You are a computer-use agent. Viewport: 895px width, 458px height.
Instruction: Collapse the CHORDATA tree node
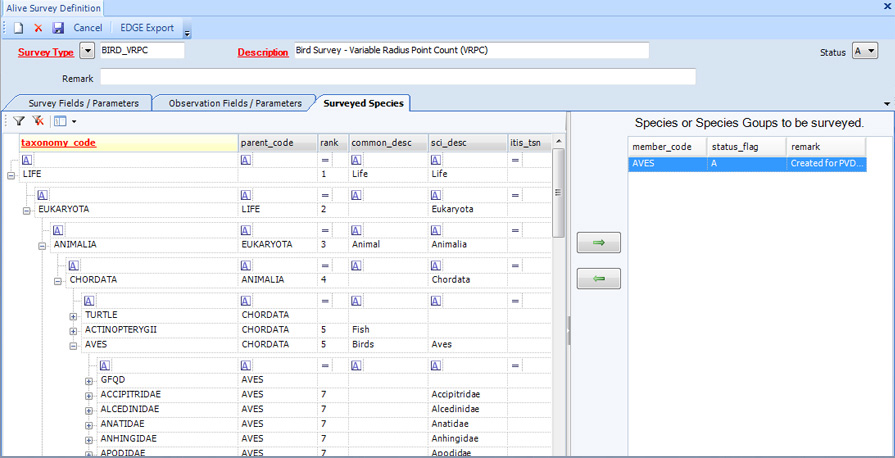click(x=58, y=280)
